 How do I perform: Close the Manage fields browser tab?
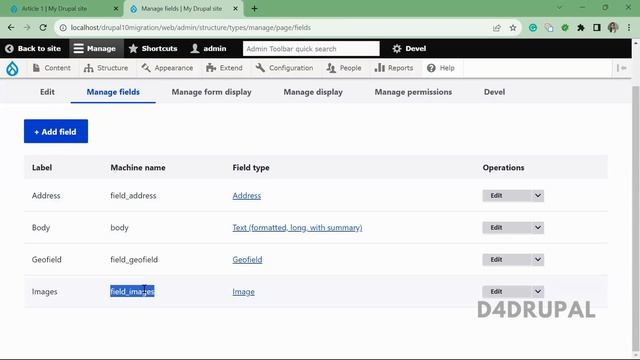[236, 9]
